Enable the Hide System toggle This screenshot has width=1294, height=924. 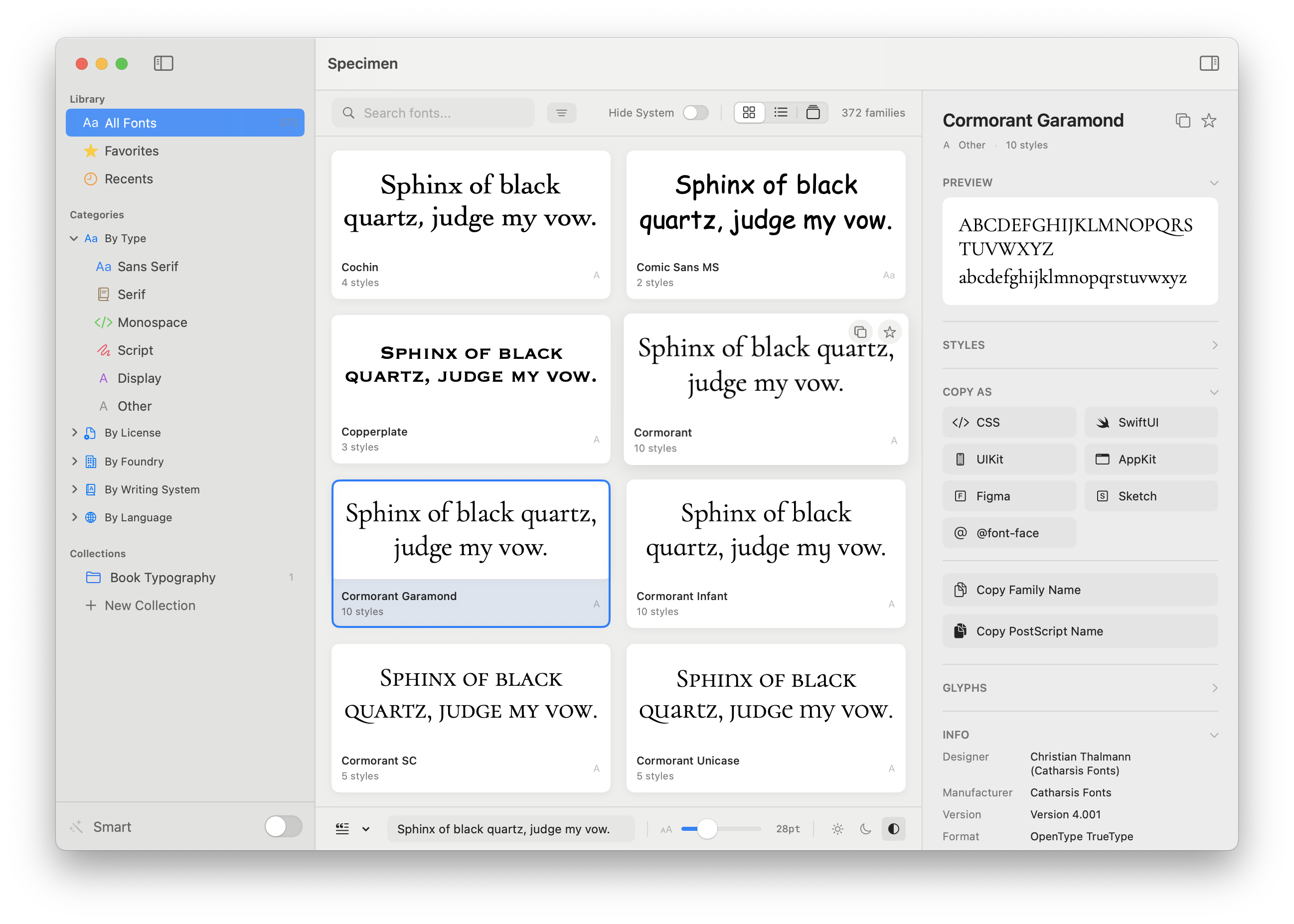click(x=695, y=113)
